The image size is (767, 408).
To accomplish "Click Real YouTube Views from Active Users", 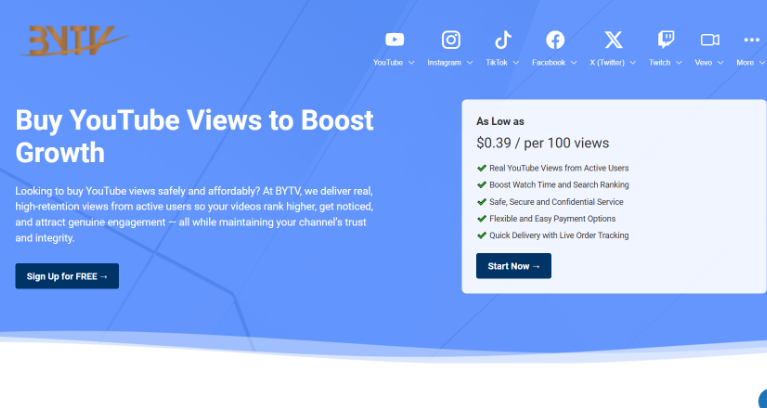I will point(559,168).
